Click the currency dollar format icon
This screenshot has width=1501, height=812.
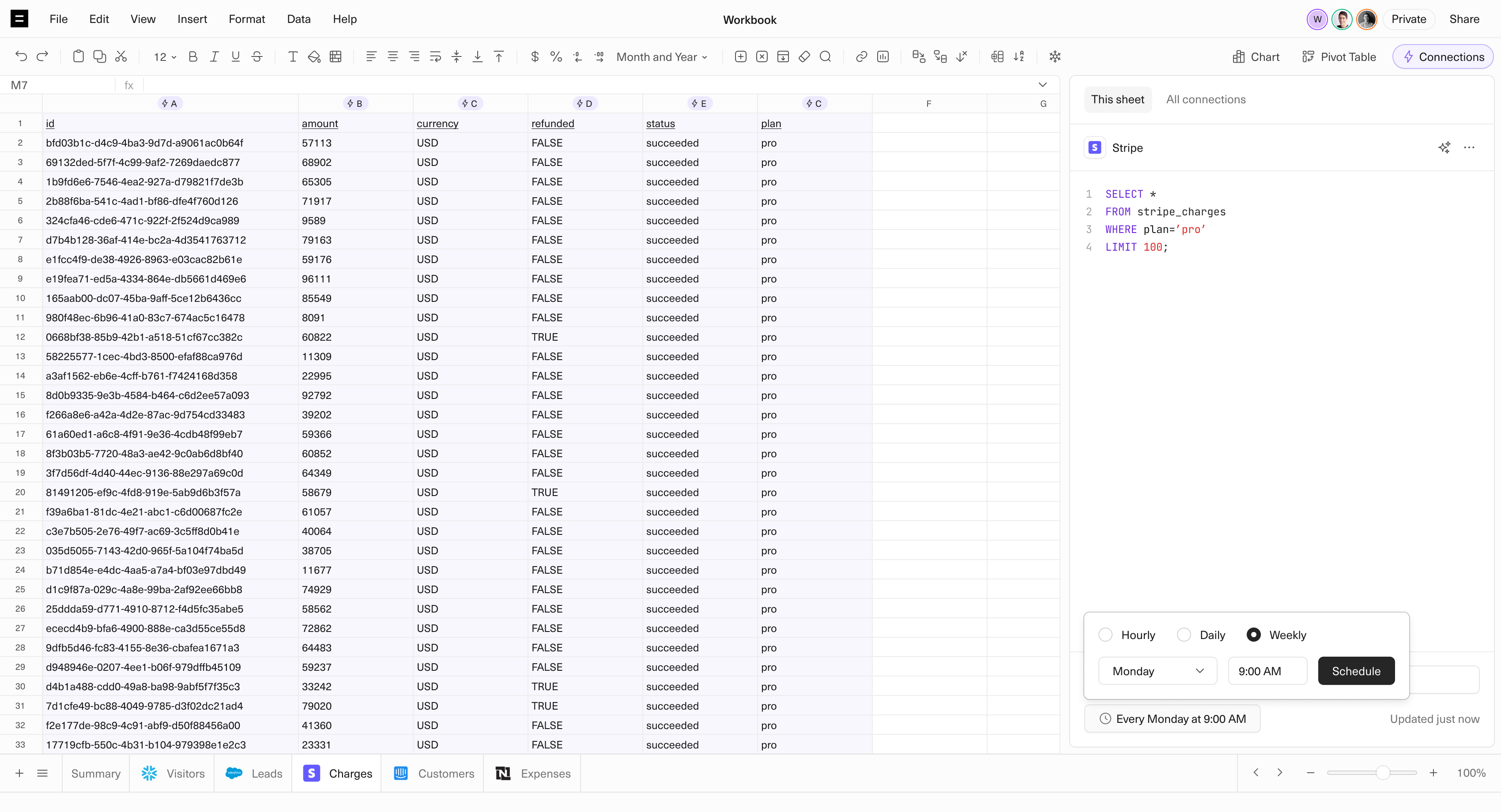click(534, 56)
